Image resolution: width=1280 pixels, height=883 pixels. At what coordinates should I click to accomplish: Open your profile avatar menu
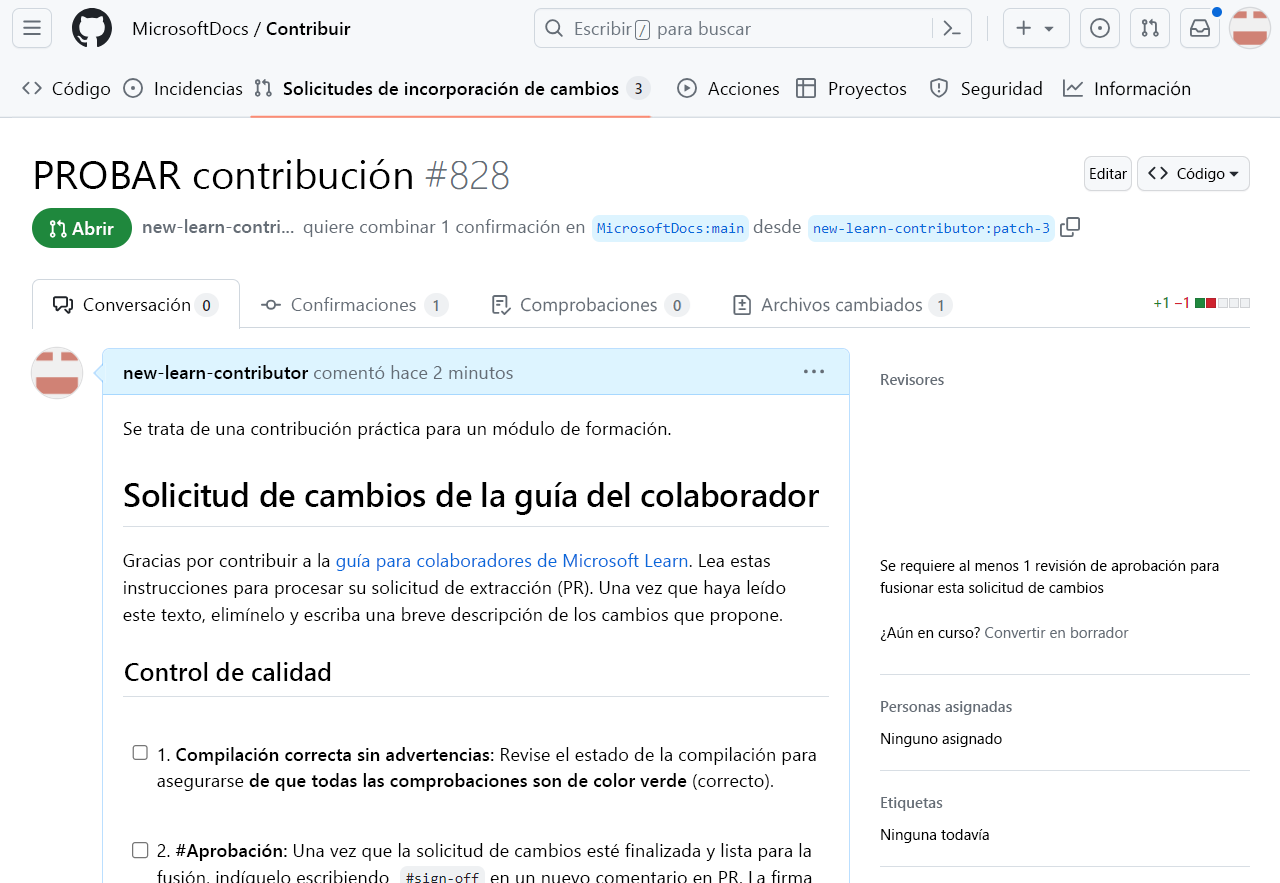point(1250,28)
